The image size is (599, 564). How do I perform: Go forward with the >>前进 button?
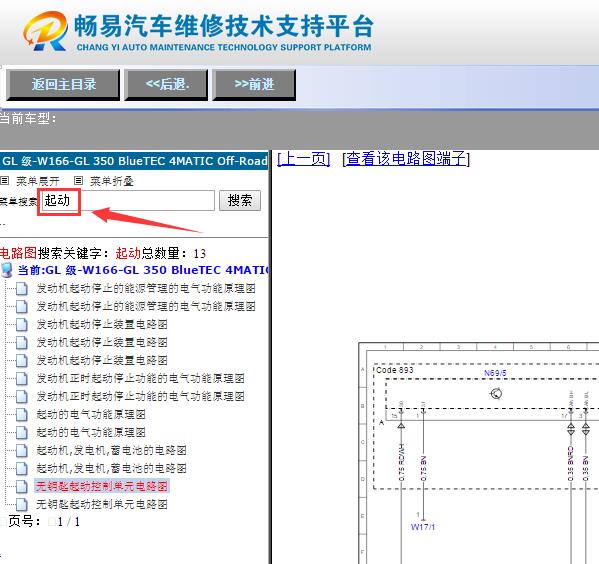coord(254,84)
